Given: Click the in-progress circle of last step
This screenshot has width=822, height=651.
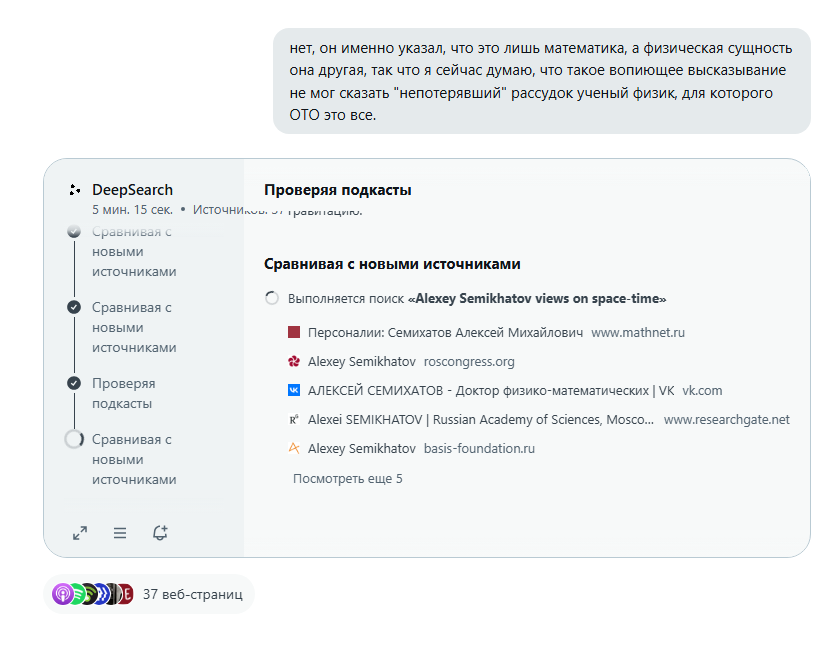Looking at the screenshot, I should 74,439.
